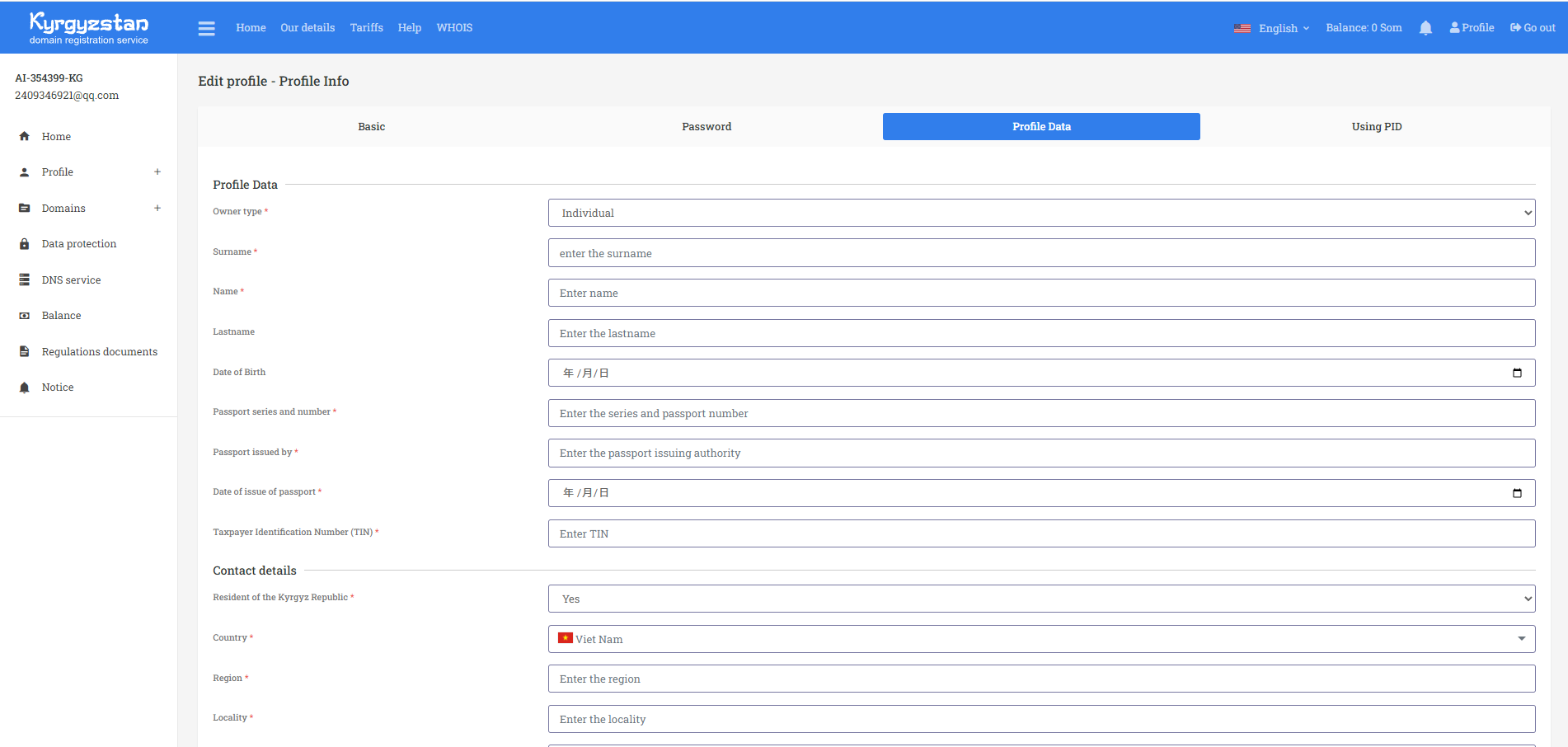Click the Notice bell icon in sidebar

[x=25, y=388]
